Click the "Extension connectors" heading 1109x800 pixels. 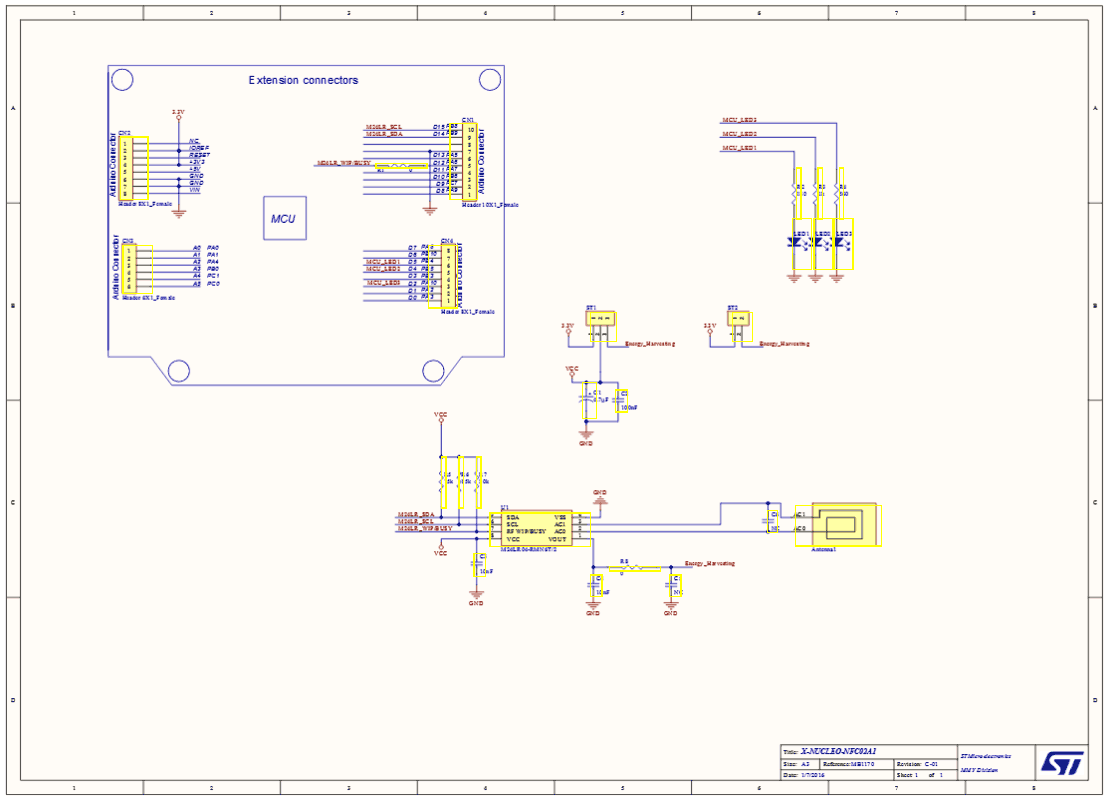click(303, 81)
